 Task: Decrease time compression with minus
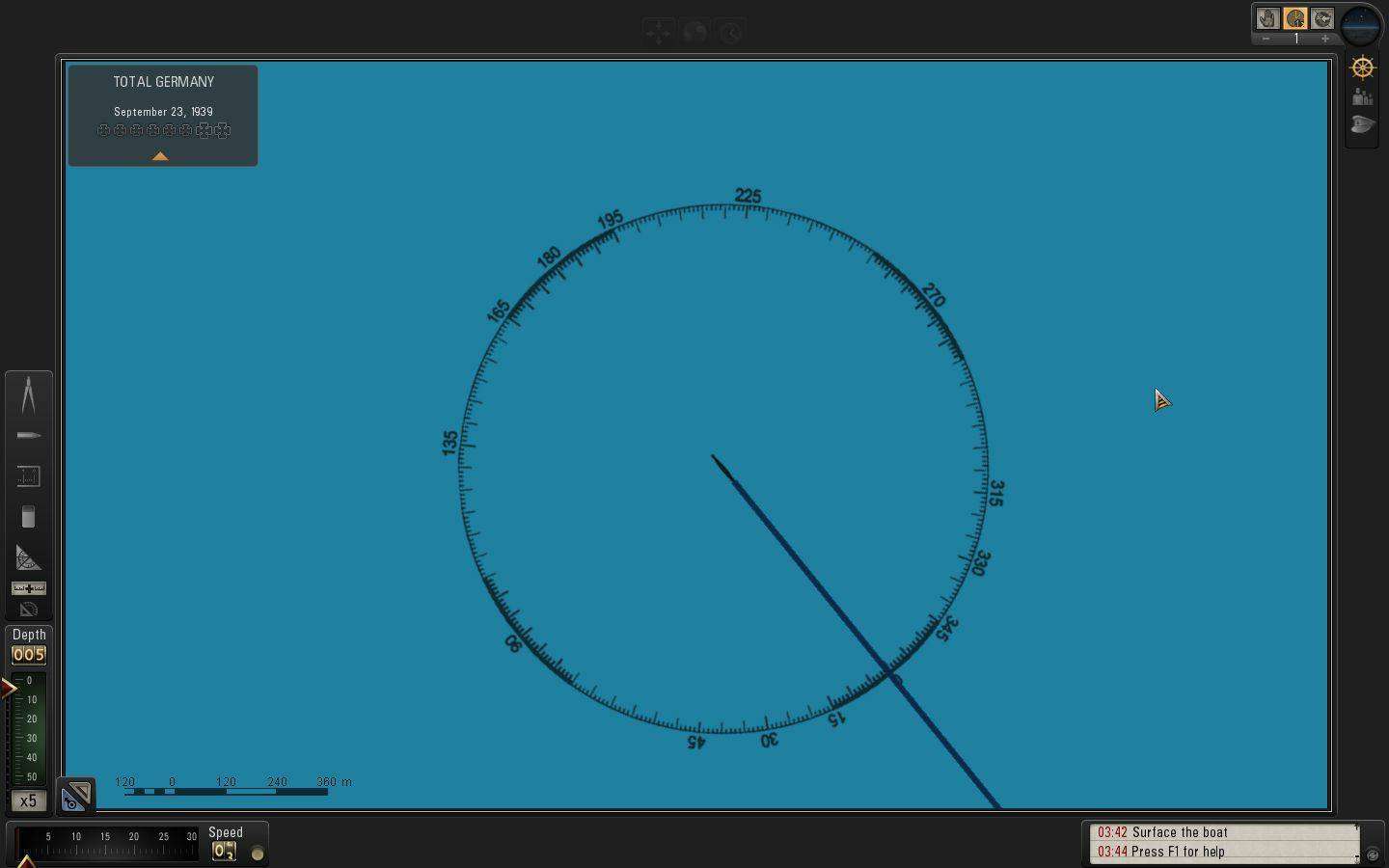(x=1266, y=39)
